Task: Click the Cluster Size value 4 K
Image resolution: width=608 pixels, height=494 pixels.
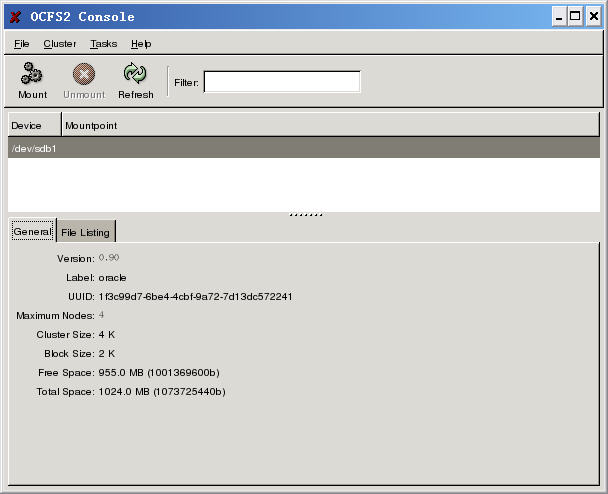Action: 107,334
